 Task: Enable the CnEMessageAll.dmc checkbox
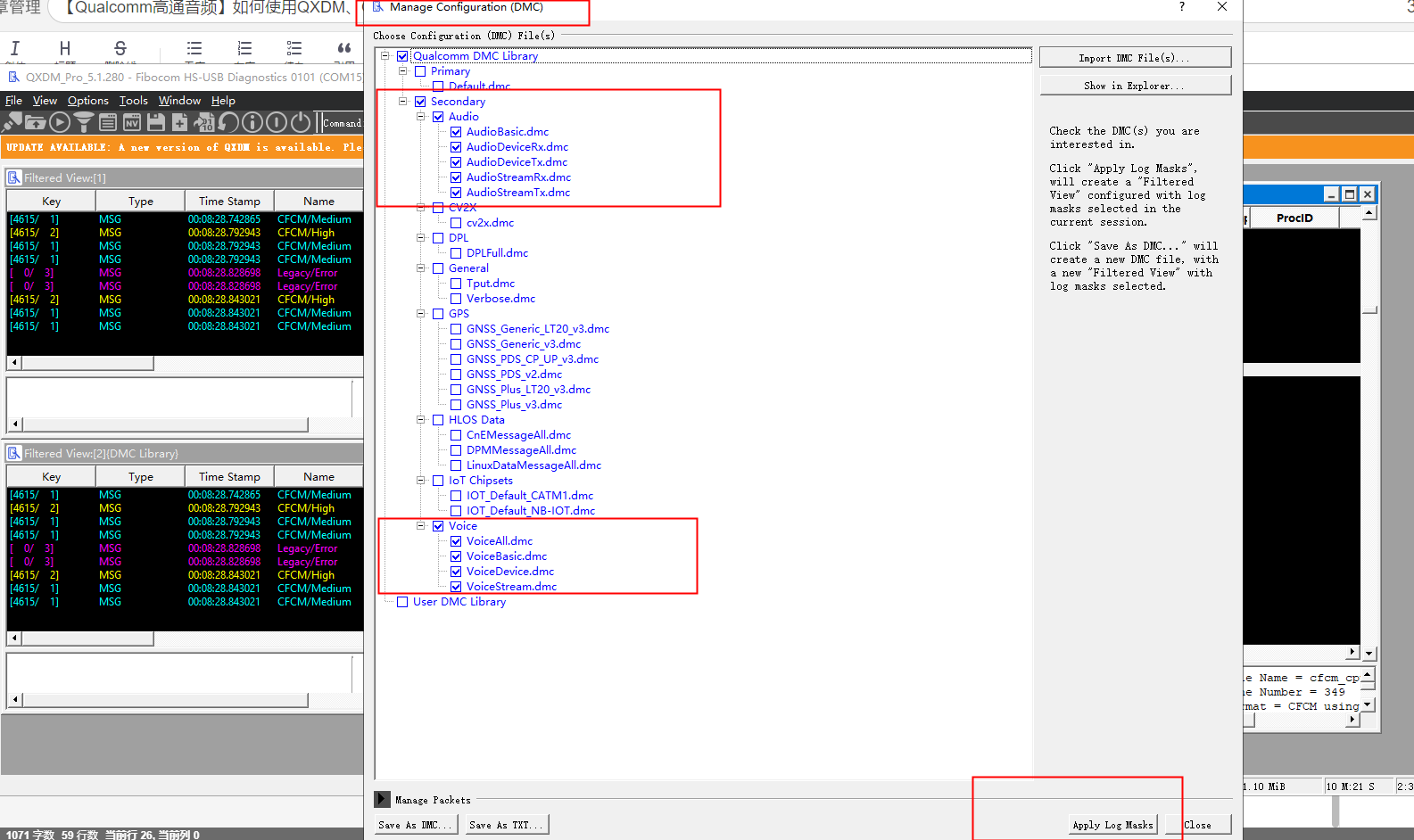[x=456, y=435]
